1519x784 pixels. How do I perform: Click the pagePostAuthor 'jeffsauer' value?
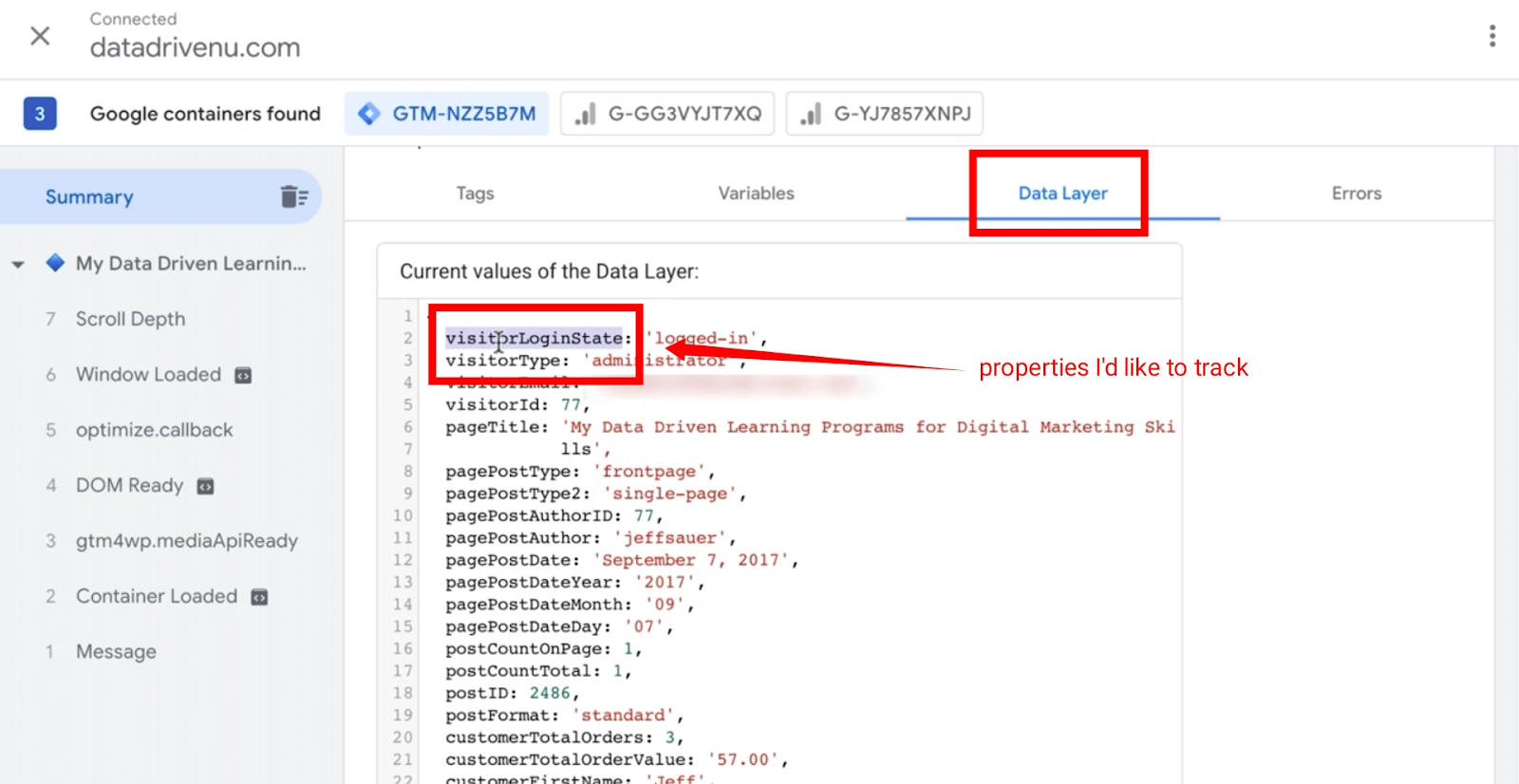click(669, 538)
